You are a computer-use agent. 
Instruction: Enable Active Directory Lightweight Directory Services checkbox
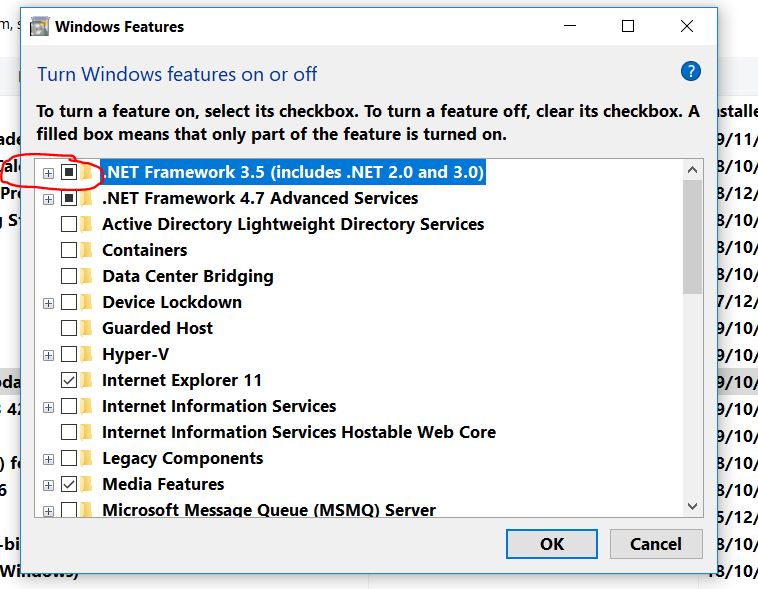coord(69,224)
